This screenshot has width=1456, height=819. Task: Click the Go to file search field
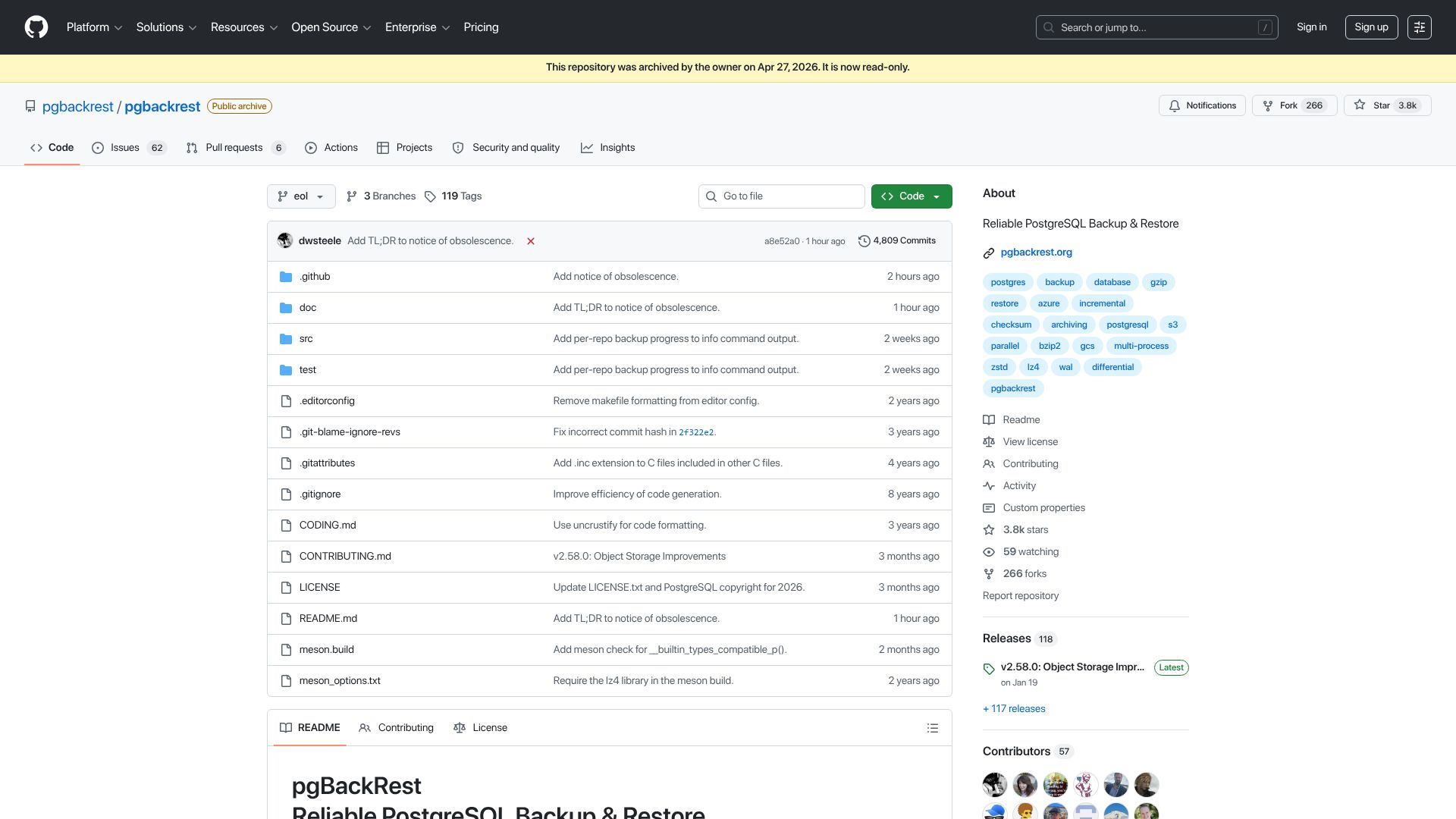coord(781,196)
